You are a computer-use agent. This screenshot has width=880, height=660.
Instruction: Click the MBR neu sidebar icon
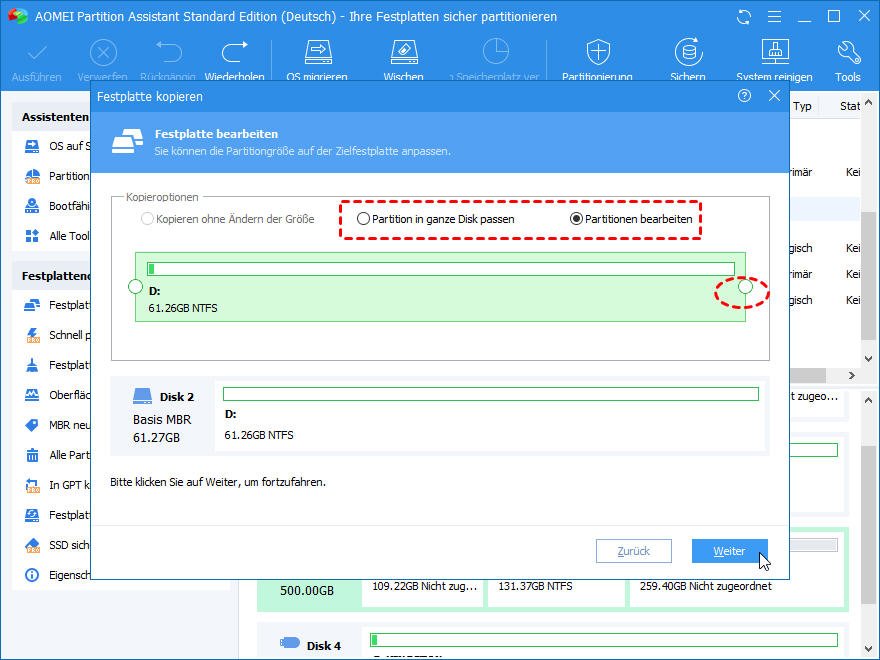pos(32,425)
